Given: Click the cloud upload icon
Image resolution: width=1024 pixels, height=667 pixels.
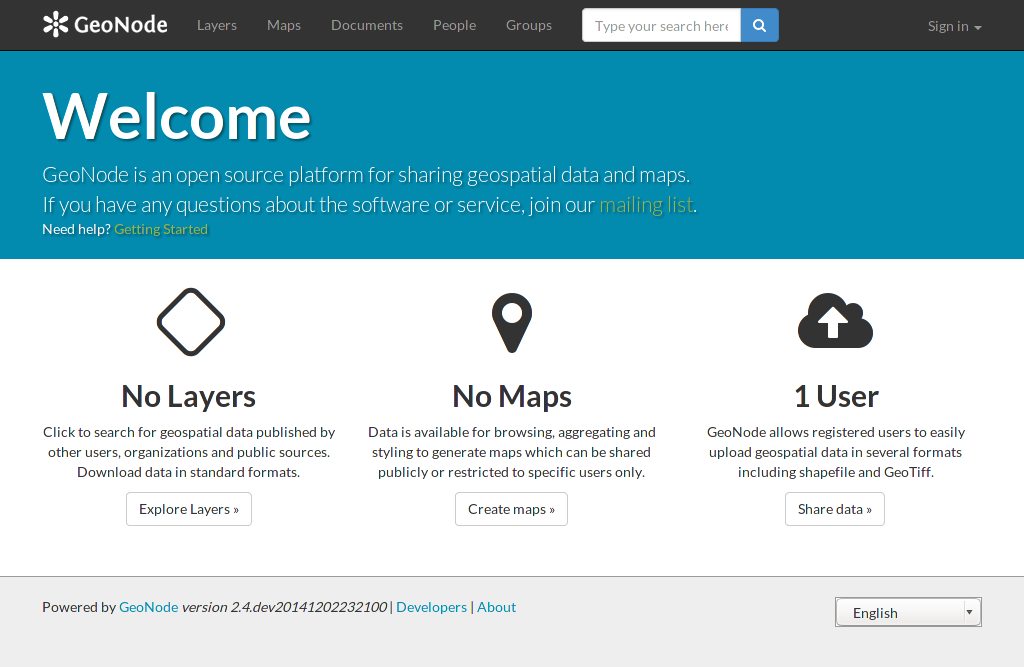Looking at the screenshot, I should [x=835, y=321].
